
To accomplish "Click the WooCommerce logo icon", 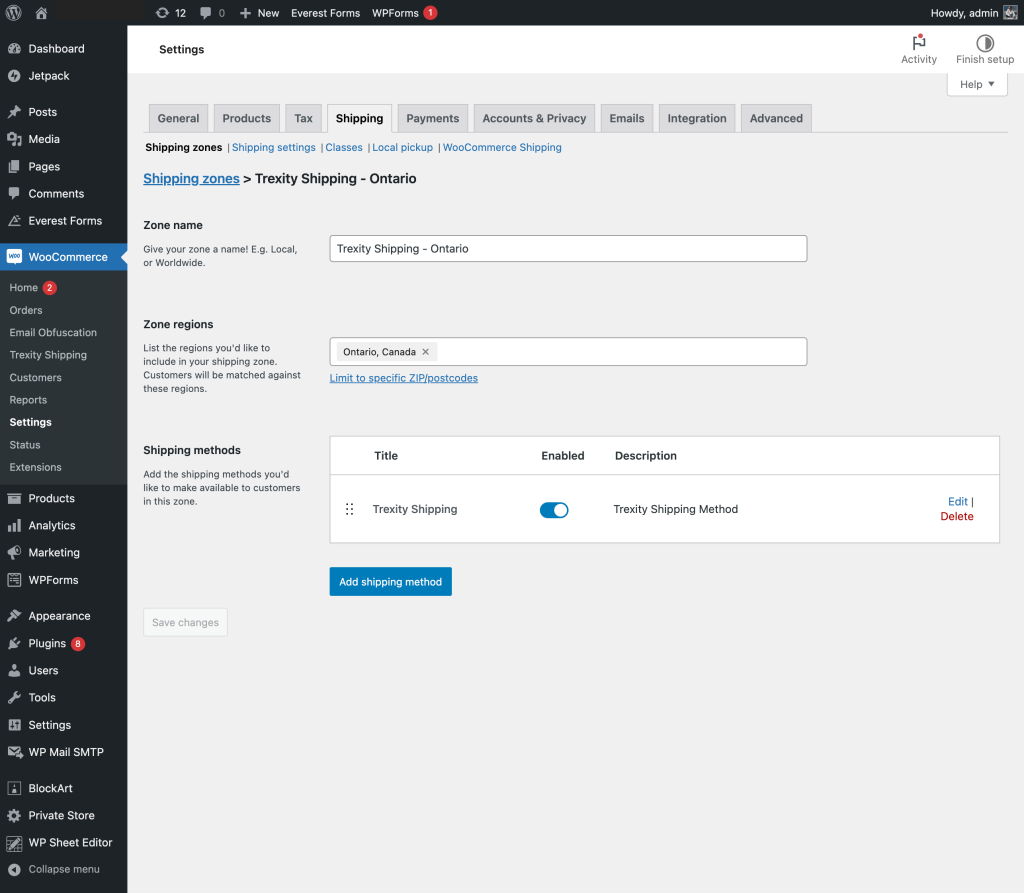I will [x=14, y=257].
